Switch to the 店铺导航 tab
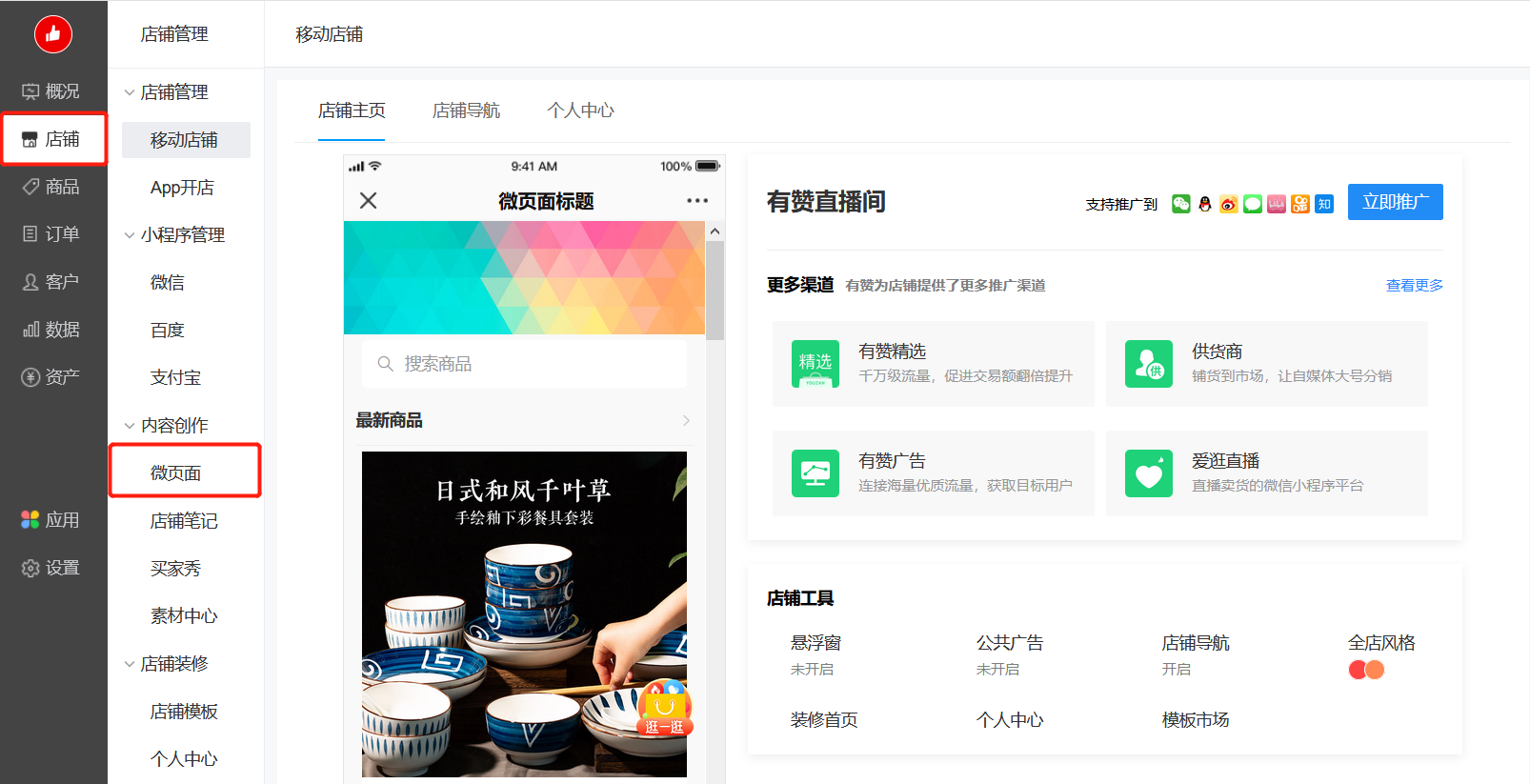The image size is (1530, 784). [466, 111]
